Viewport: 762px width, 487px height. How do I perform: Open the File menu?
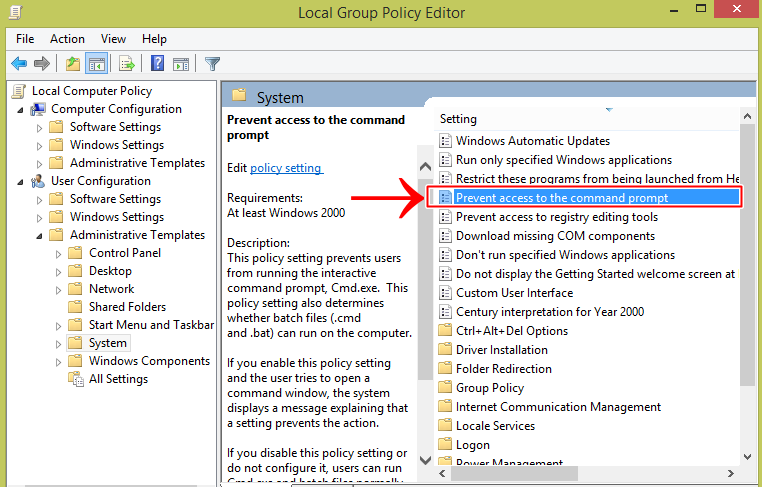(25, 39)
